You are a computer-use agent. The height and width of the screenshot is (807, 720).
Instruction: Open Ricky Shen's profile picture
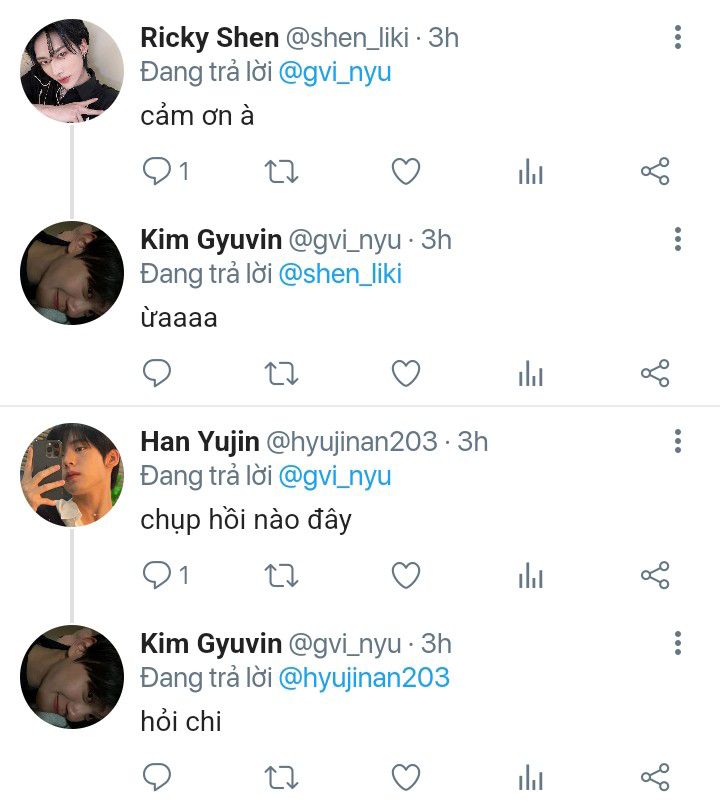coord(72,71)
